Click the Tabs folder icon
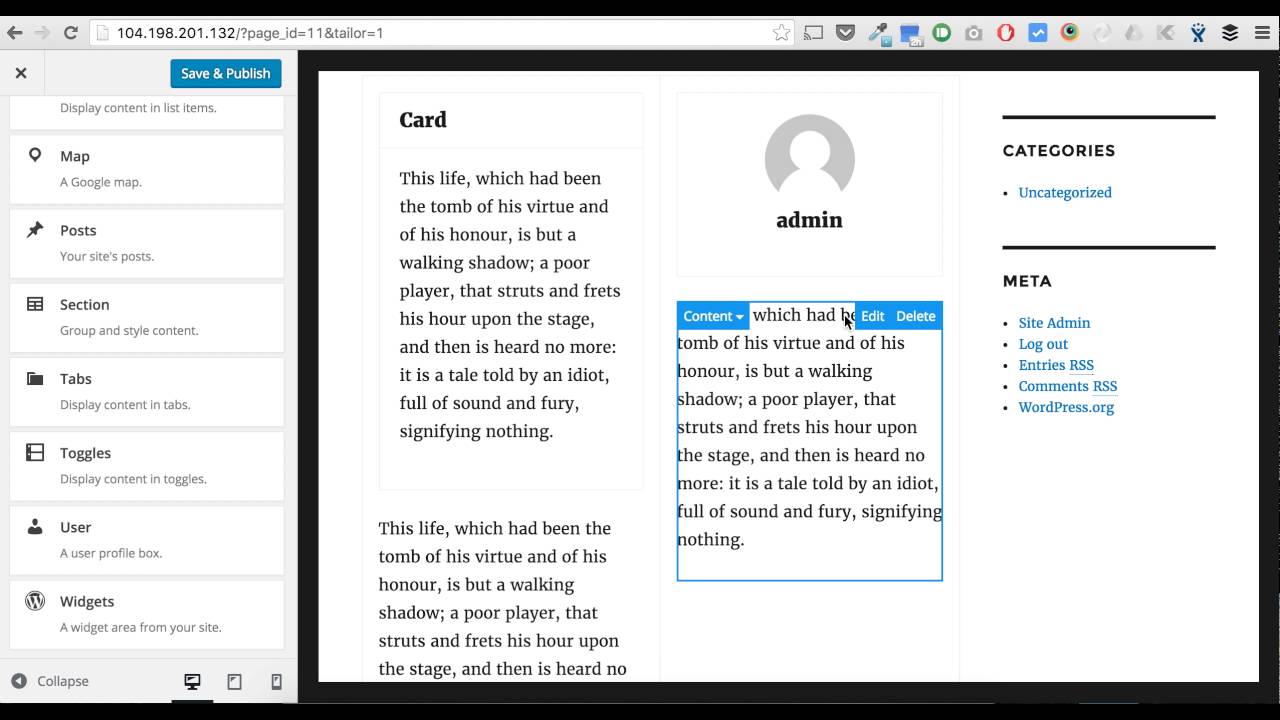1280x720 pixels. (35, 378)
